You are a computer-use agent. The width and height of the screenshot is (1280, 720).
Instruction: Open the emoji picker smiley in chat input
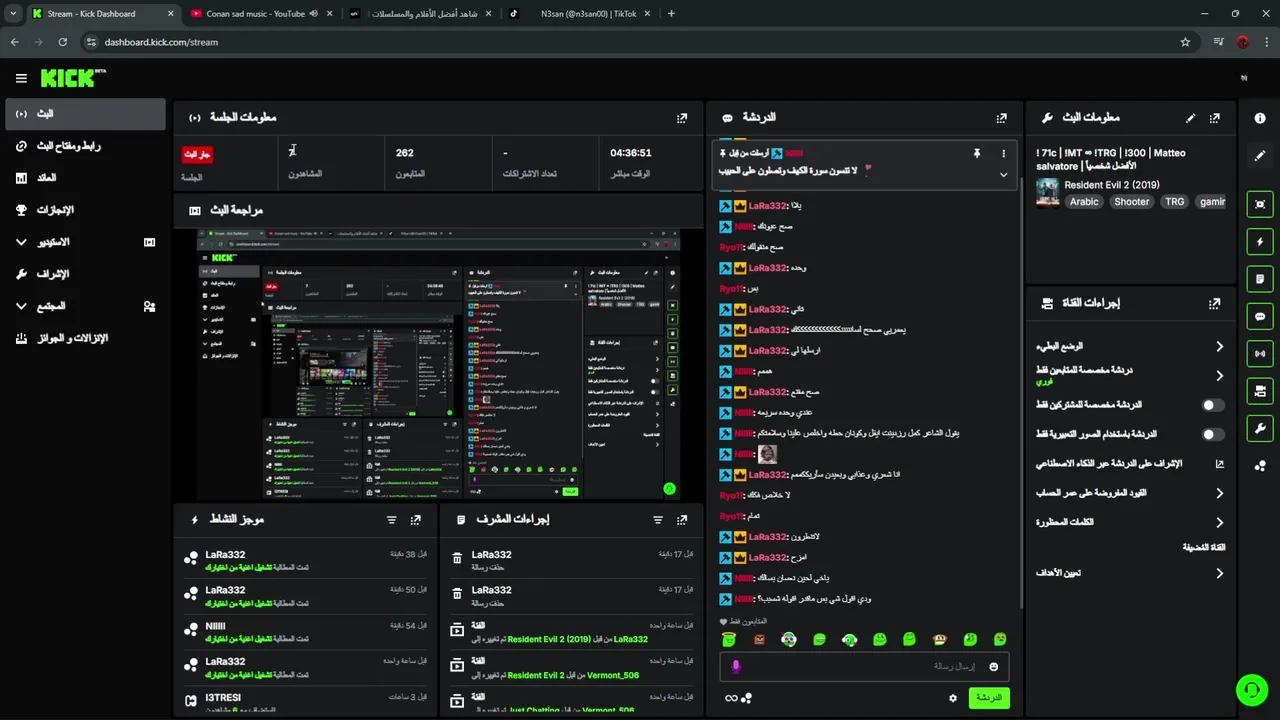(x=993, y=666)
